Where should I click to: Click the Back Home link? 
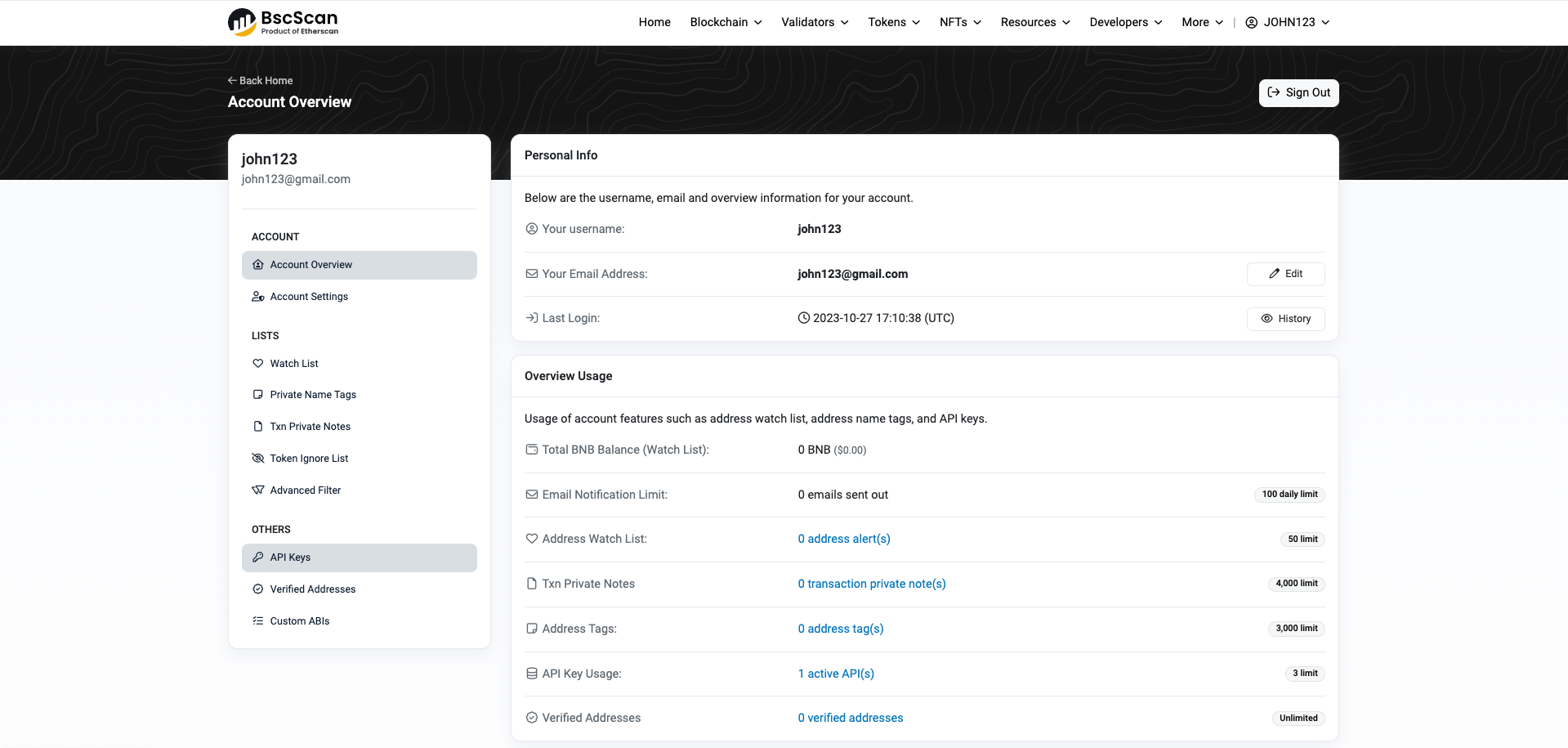click(260, 80)
